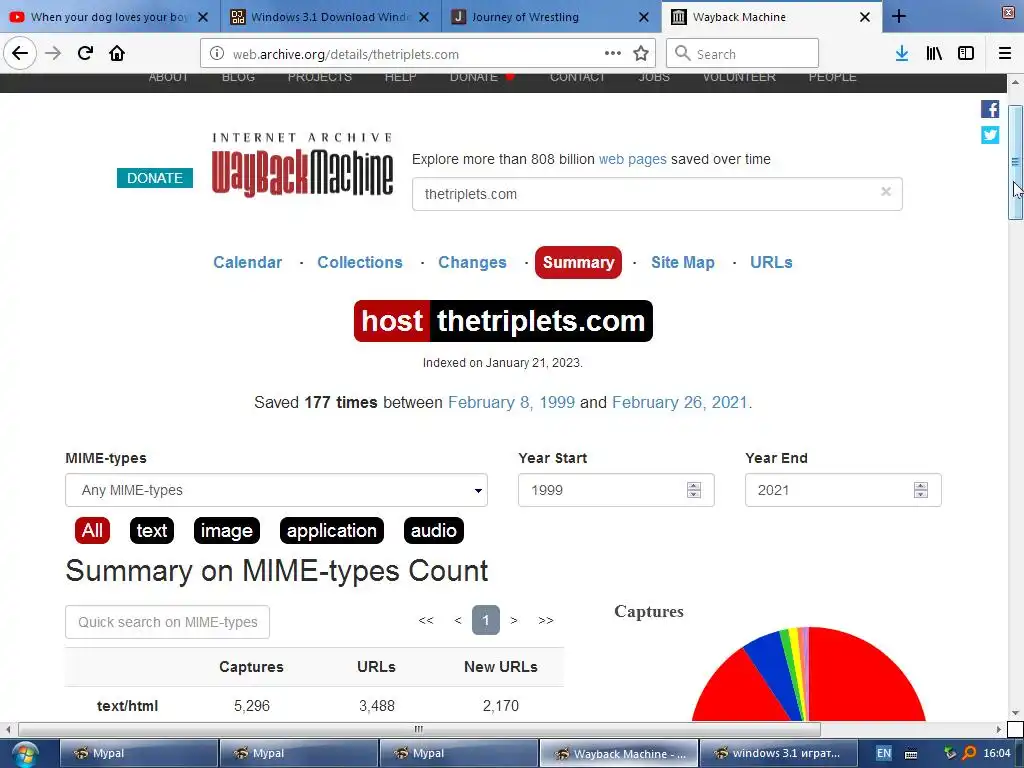Follow the web pages link
This screenshot has height=768, width=1024.
632,159
